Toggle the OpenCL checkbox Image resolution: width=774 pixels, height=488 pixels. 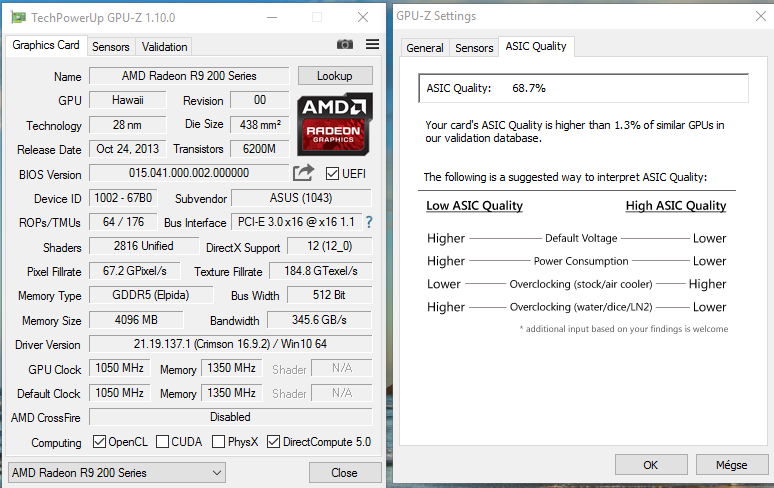(99, 442)
